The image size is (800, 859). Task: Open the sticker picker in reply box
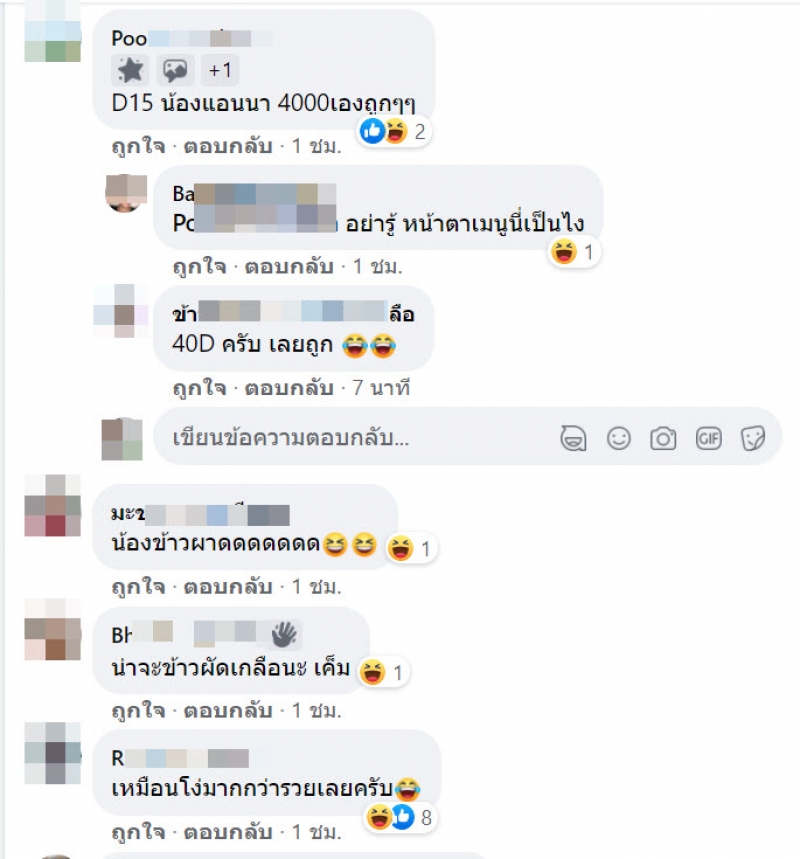point(753,439)
